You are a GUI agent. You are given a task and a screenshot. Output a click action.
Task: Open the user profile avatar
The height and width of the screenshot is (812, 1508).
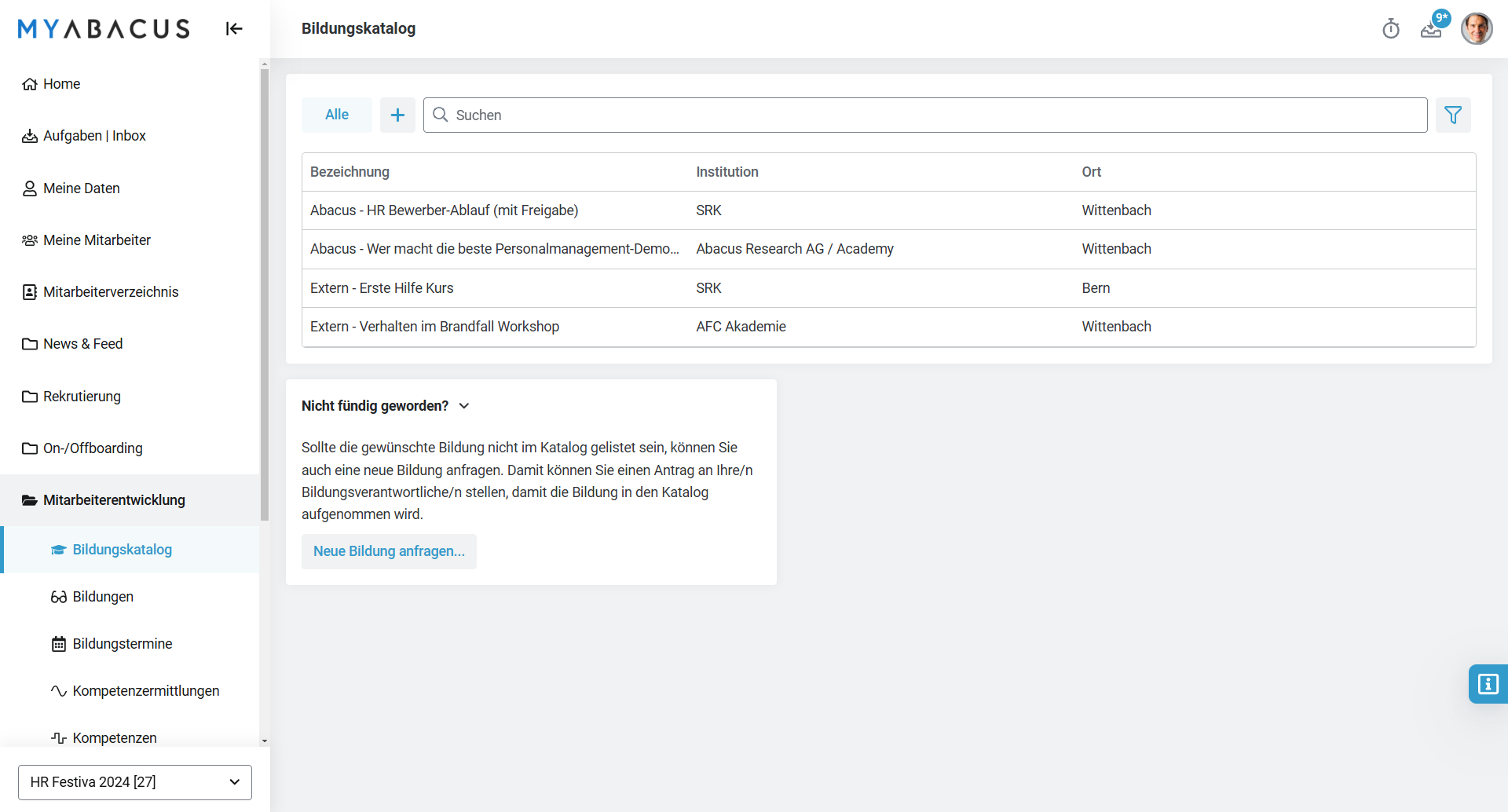(1477, 29)
